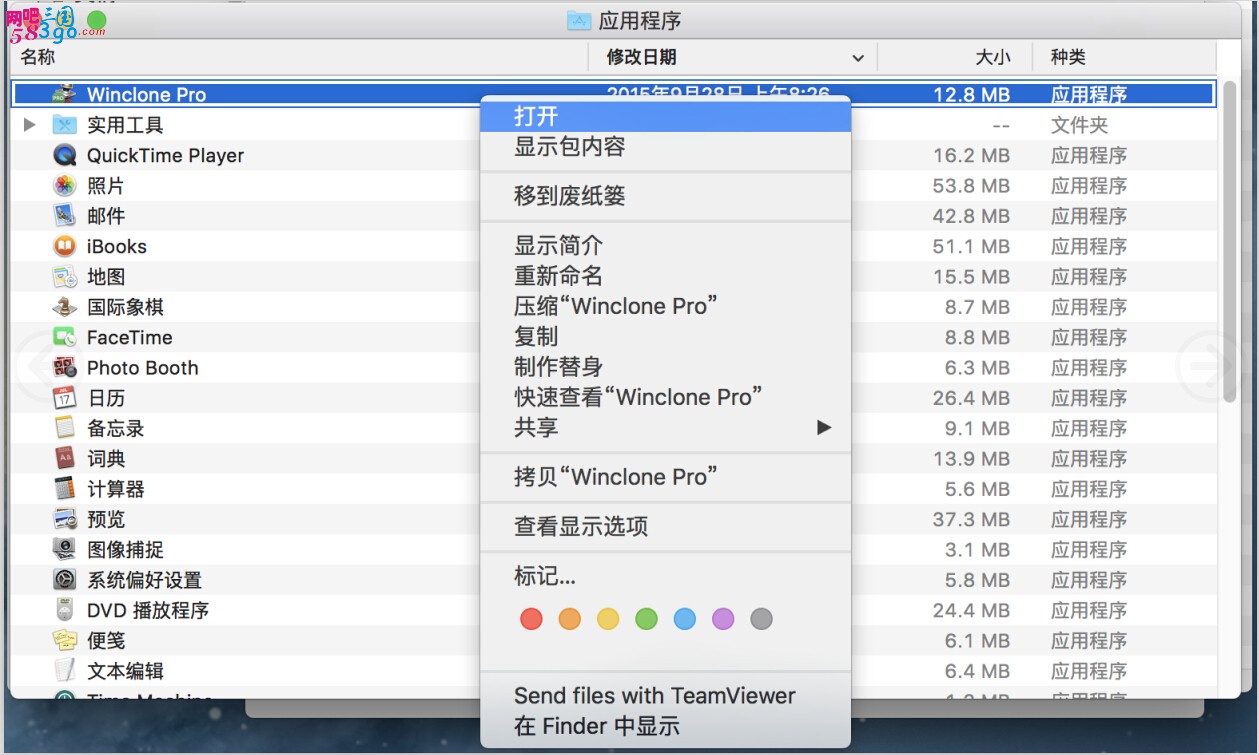Apply the green tag color
The width and height of the screenshot is (1259, 755).
(647, 619)
